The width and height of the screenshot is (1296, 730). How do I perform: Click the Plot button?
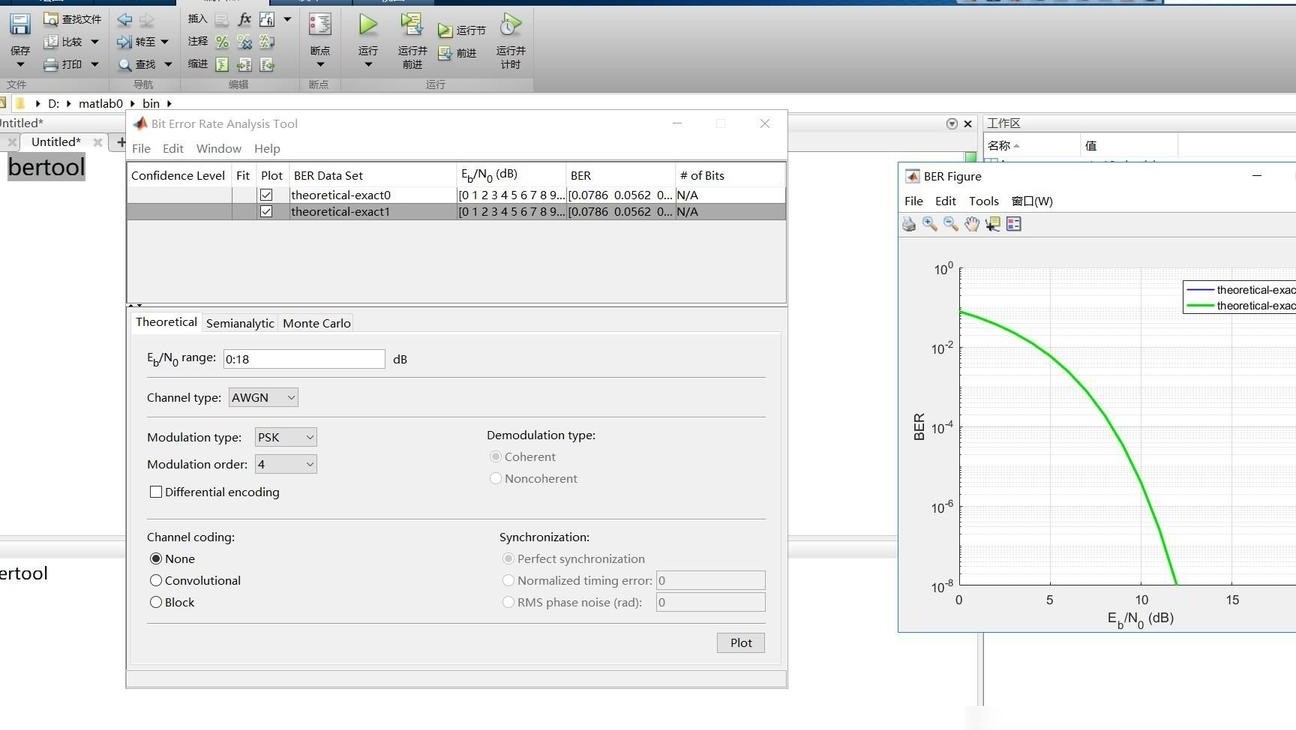coord(741,643)
